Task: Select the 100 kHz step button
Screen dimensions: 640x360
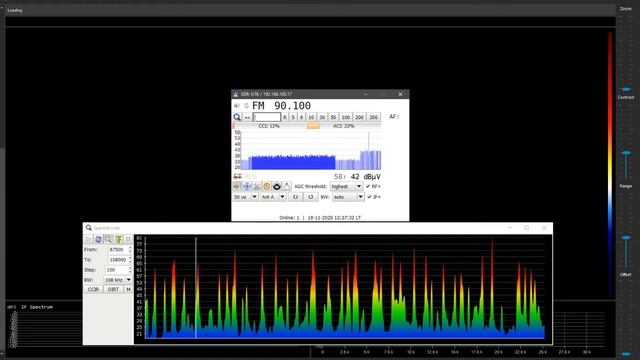Action: click(x=345, y=117)
